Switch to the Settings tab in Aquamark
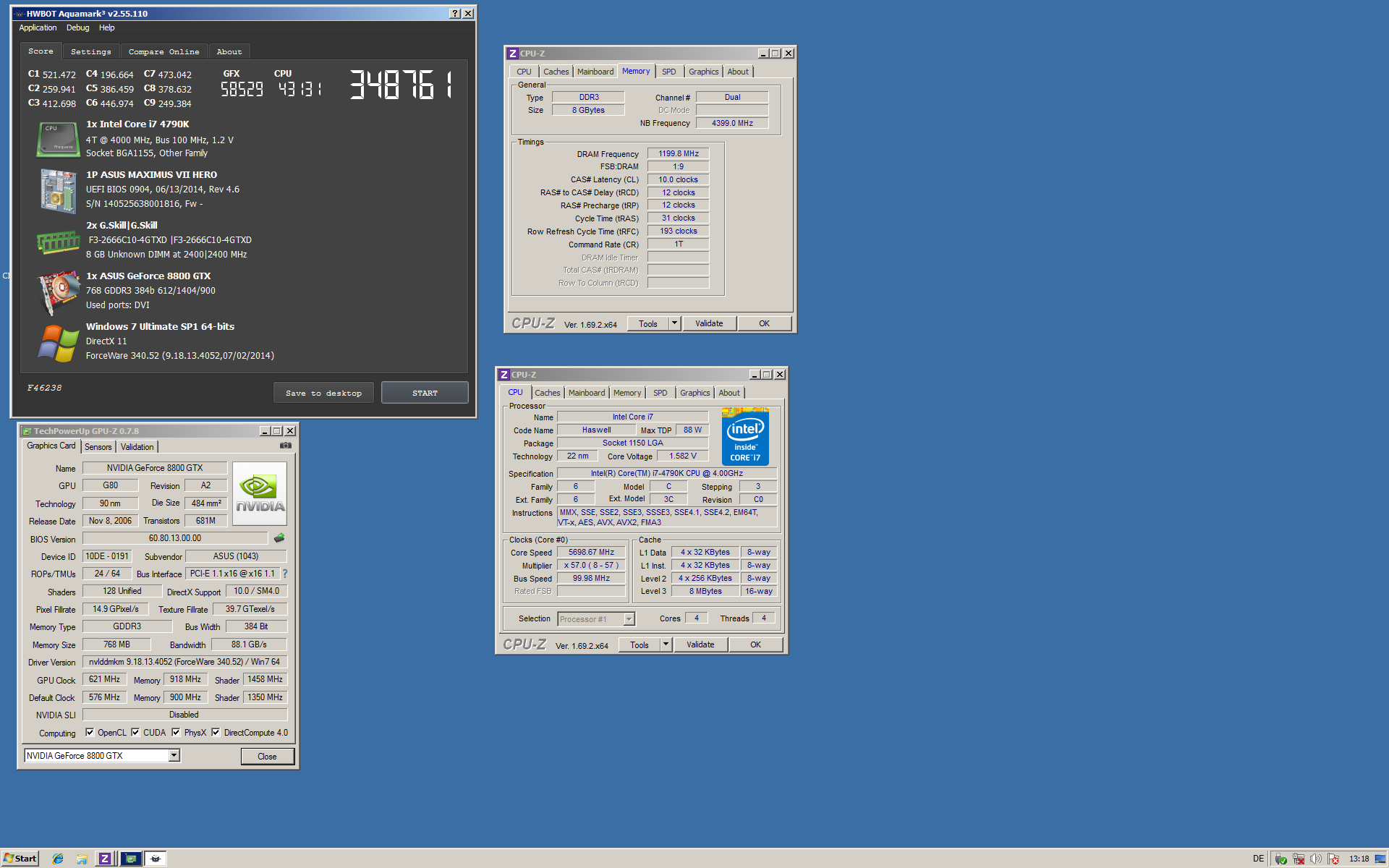This screenshot has width=1389, height=868. [x=91, y=52]
